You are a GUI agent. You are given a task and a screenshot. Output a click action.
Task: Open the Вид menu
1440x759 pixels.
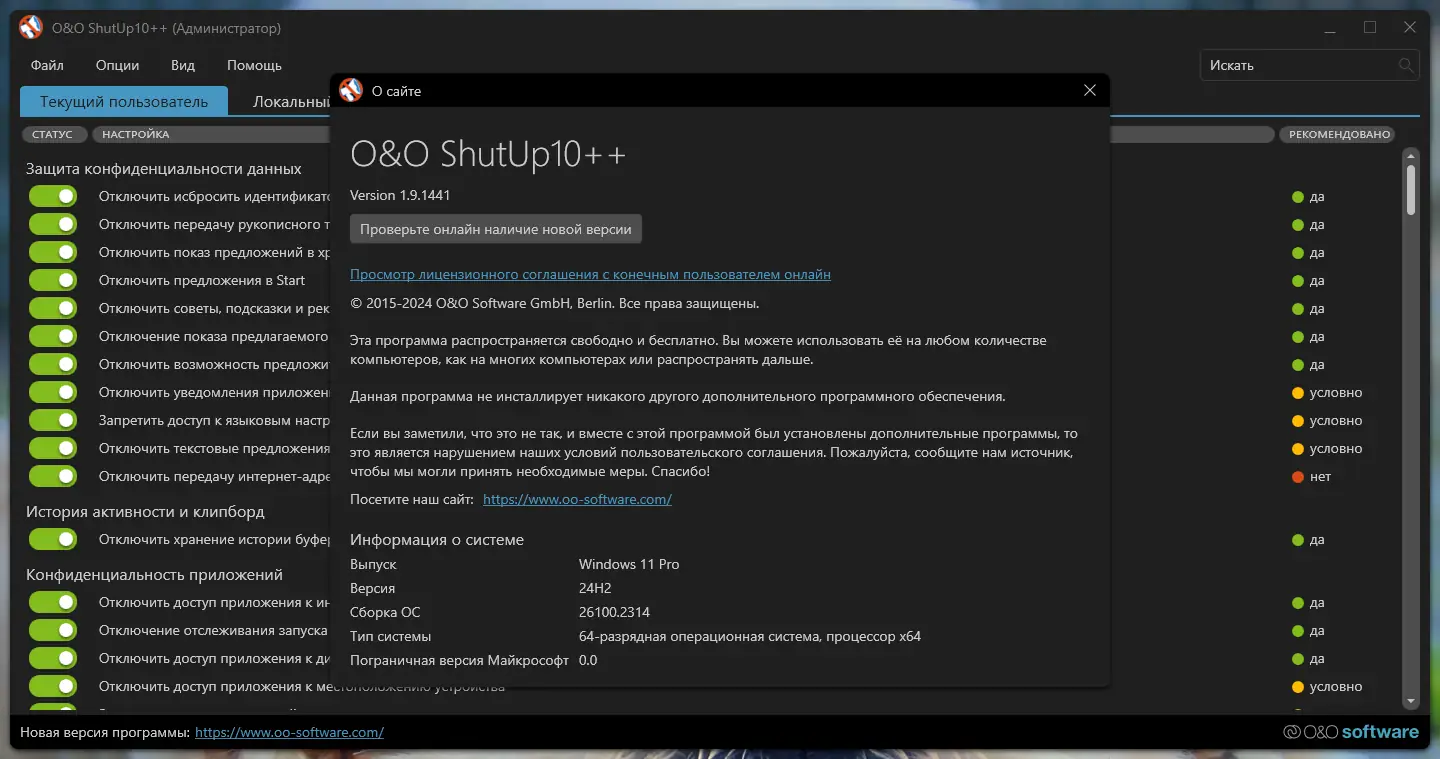point(183,65)
